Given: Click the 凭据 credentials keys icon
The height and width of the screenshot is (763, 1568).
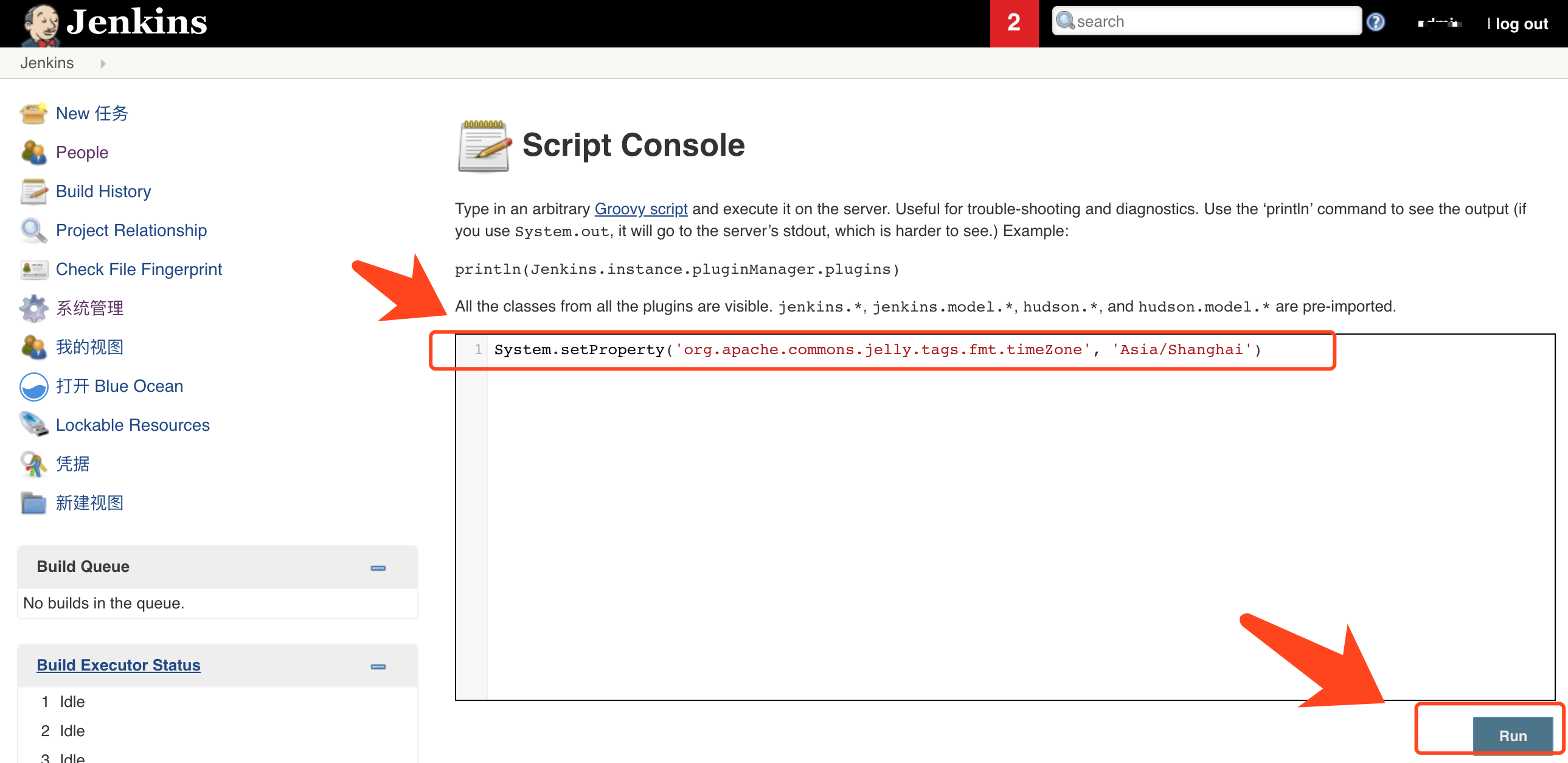Looking at the screenshot, I should coord(33,464).
